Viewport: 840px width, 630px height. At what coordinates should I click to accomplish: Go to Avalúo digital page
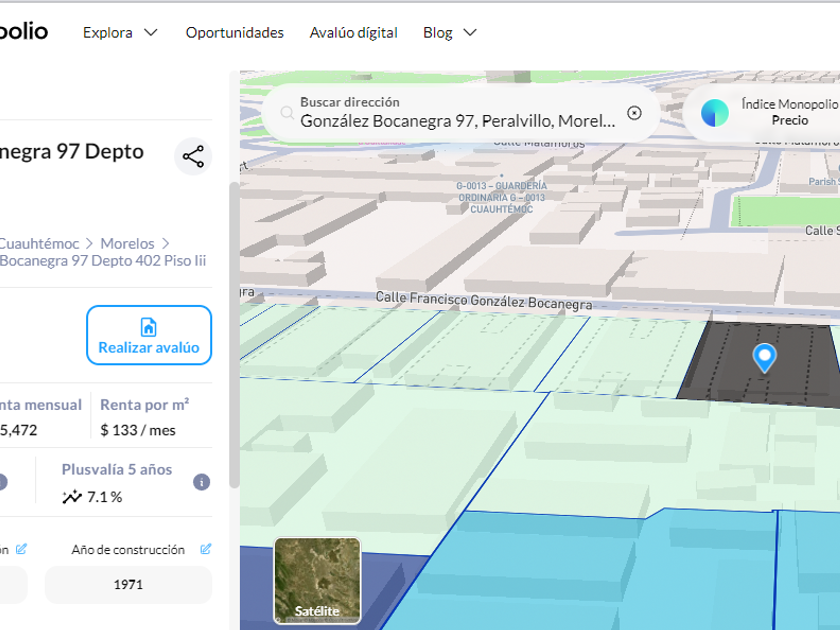(353, 33)
